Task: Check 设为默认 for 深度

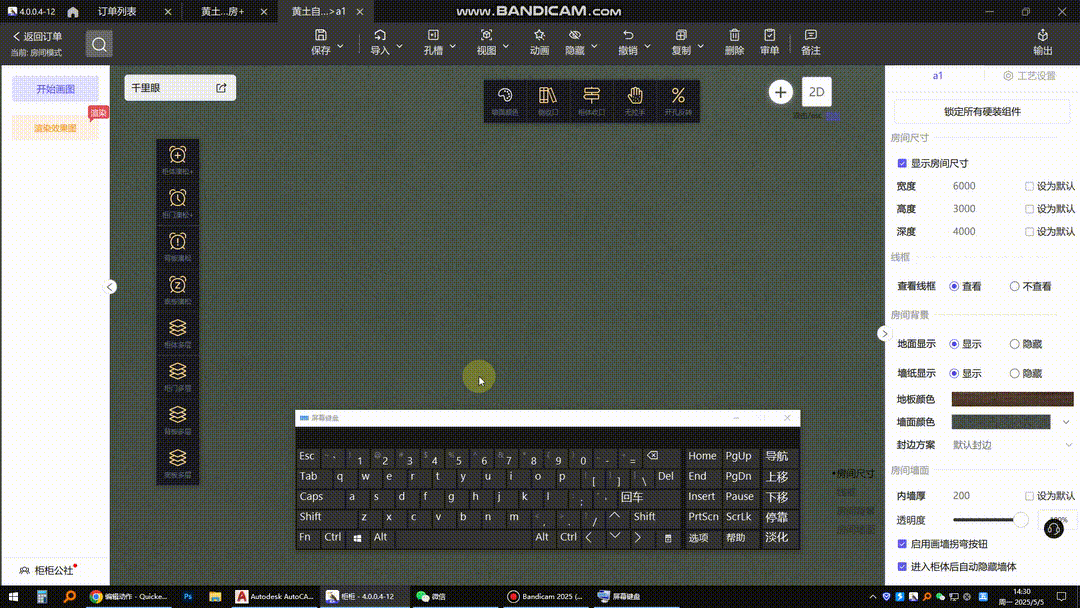Action: 1029,231
